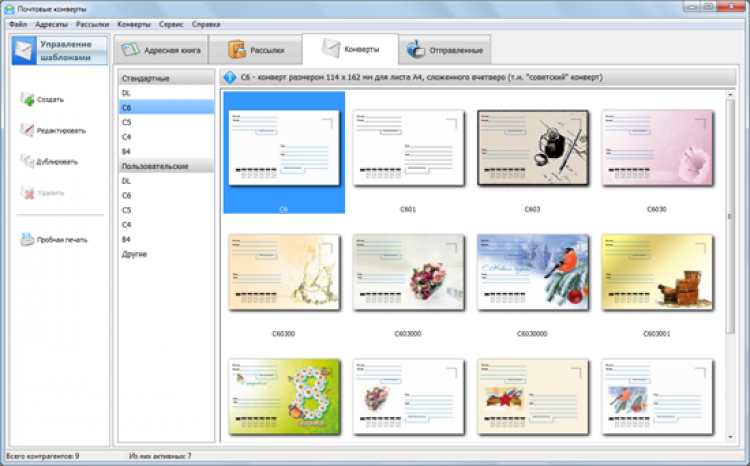
Task: Select B4 under Стандартные
Action: 166,151
